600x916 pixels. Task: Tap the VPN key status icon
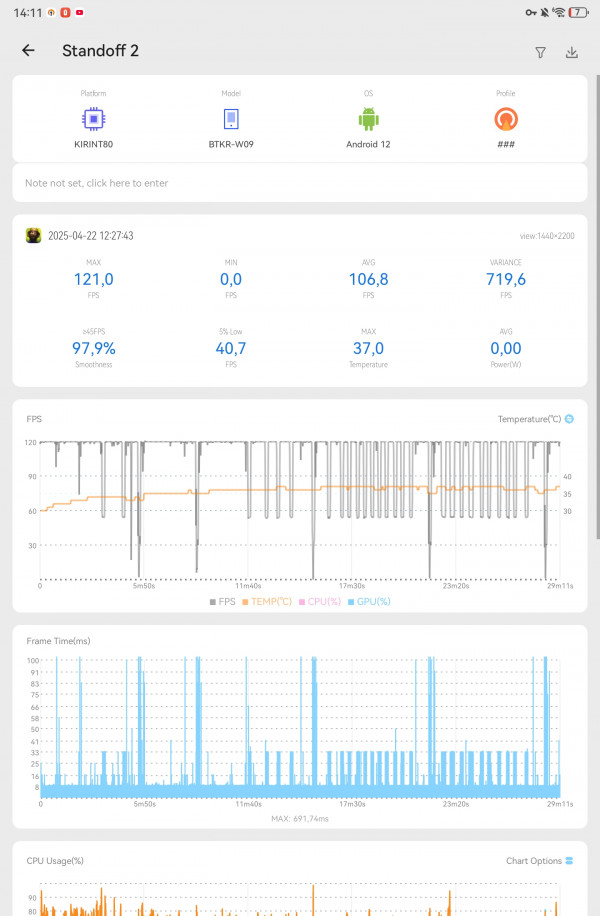click(530, 12)
